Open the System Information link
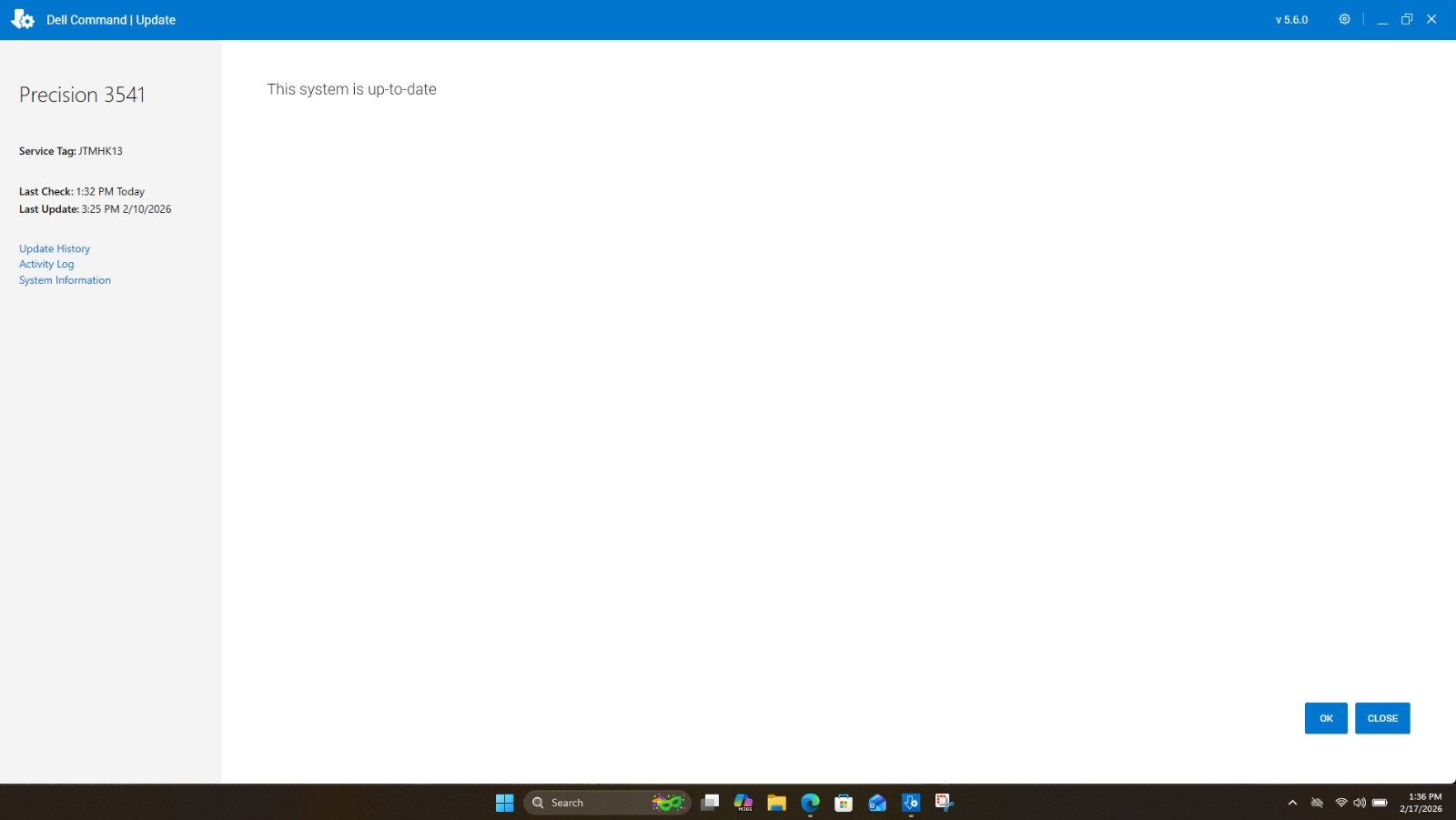The height and width of the screenshot is (820, 1456). (x=65, y=280)
